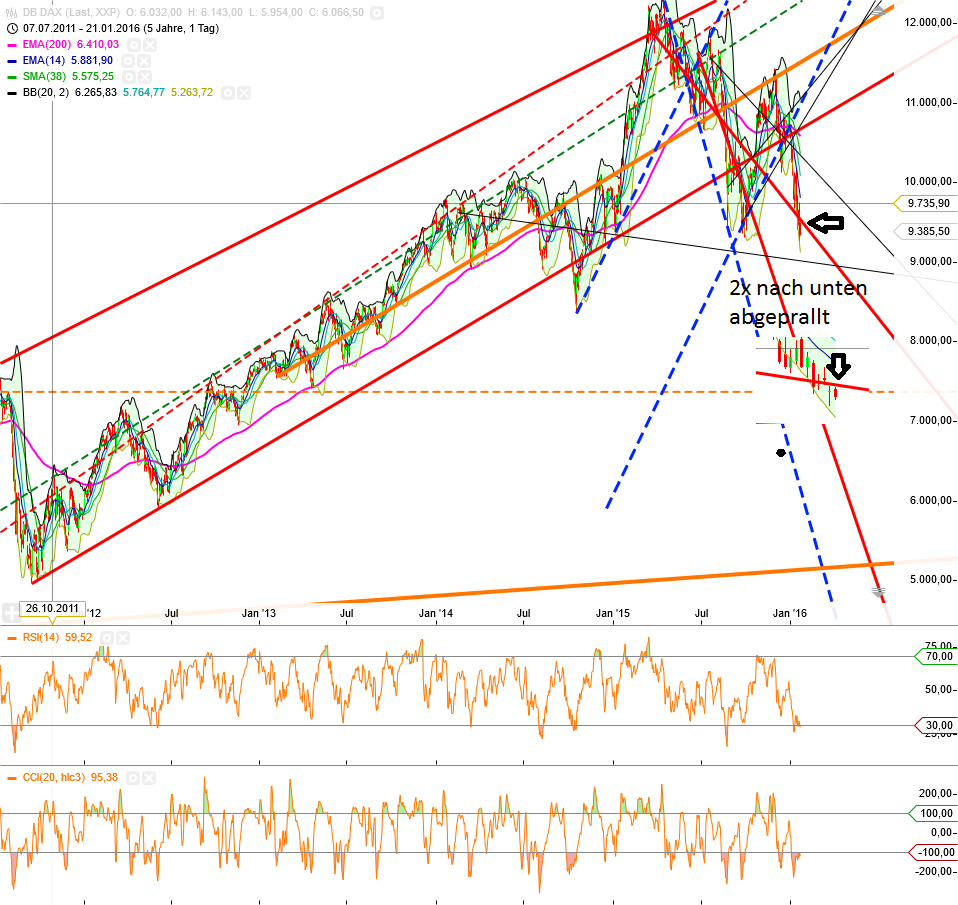This screenshot has width=958, height=905.
Task: Click the candlestick chart type icon top-left
Action: pyautogui.click(x=11, y=11)
